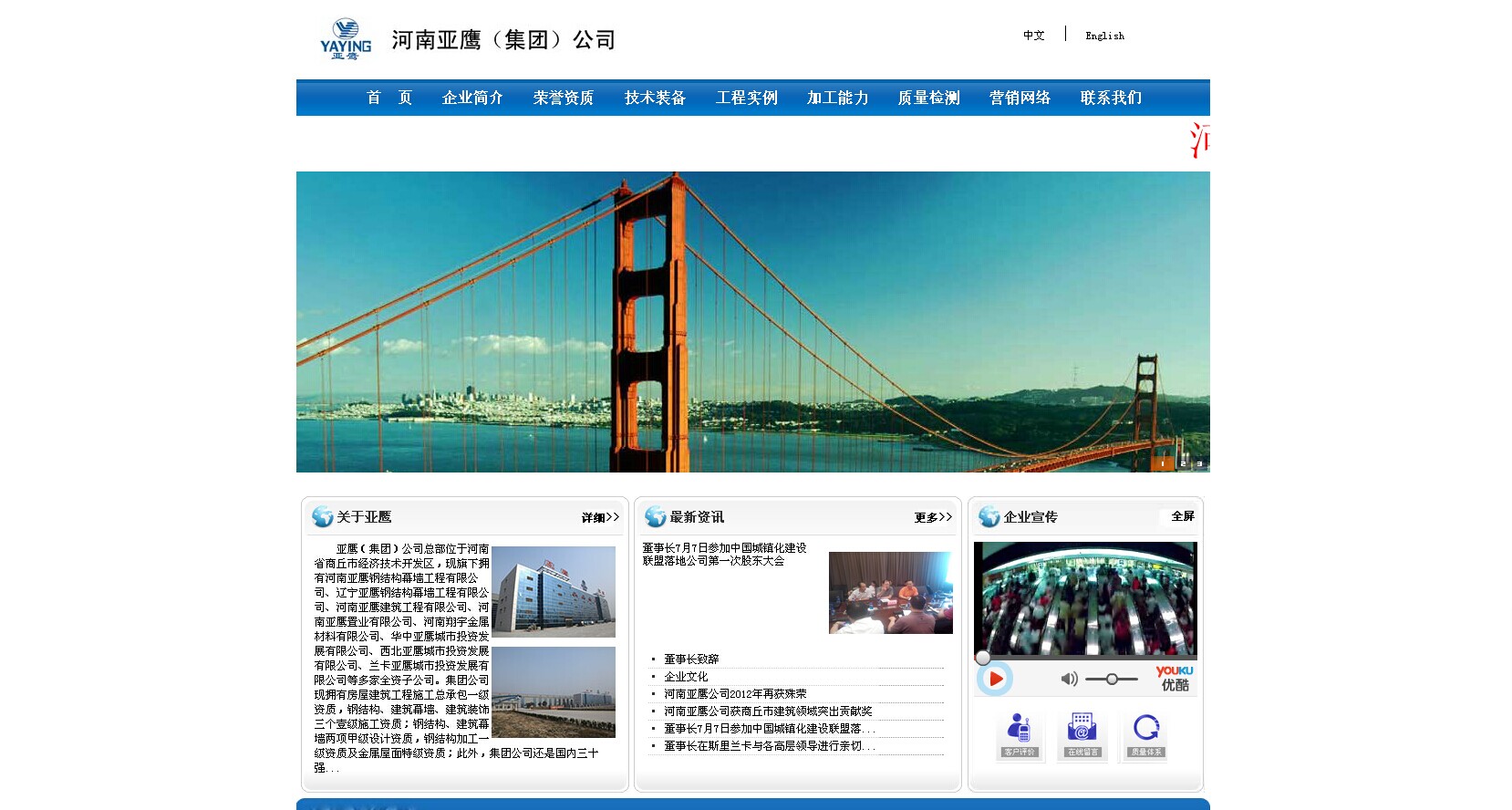The width and height of the screenshot is (1512, 810).
Task: Open 企业简介 menu item
Action: point(472,98)
